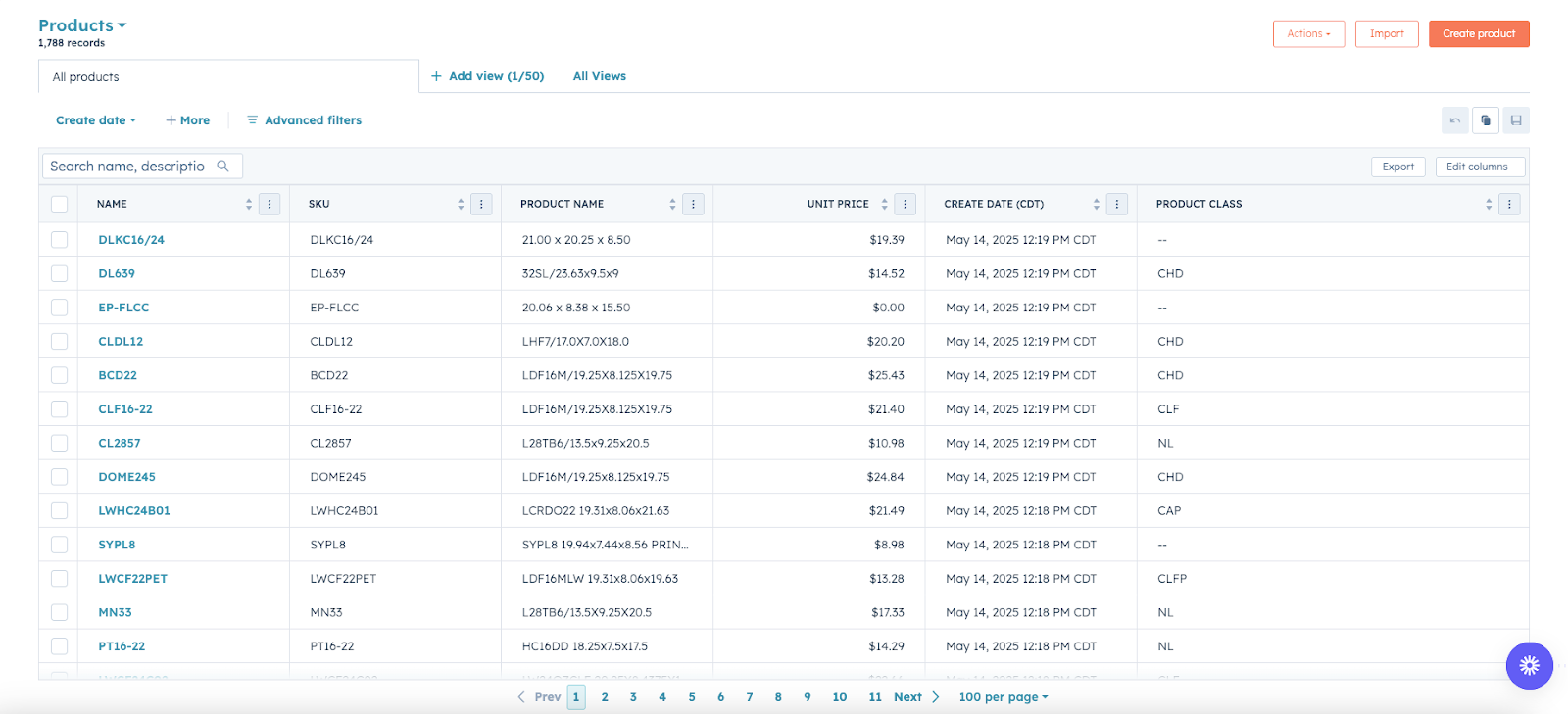Click the Create product button
Screen dimensions: 1568x714
1479,33
